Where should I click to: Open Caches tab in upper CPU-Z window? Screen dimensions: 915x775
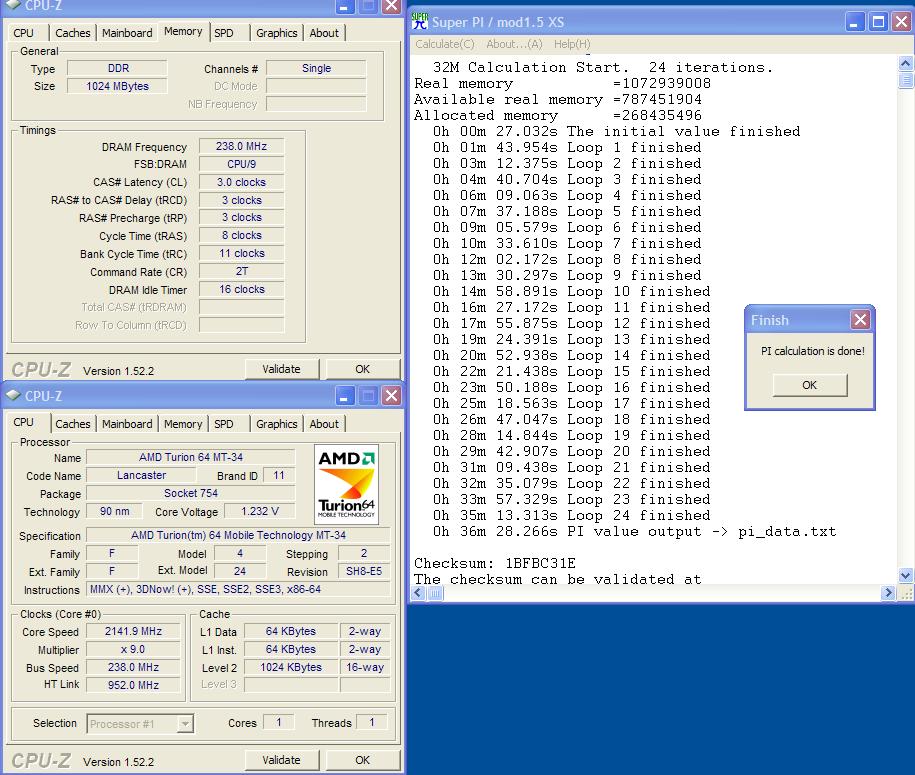pos(72,33)
